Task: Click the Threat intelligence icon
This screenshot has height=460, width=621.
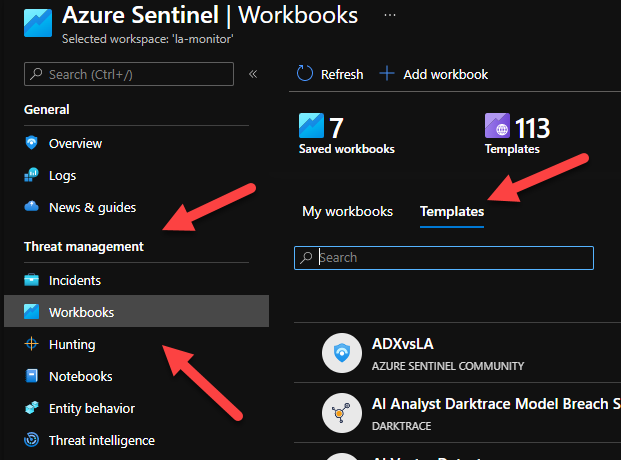Action: (31, 440)
